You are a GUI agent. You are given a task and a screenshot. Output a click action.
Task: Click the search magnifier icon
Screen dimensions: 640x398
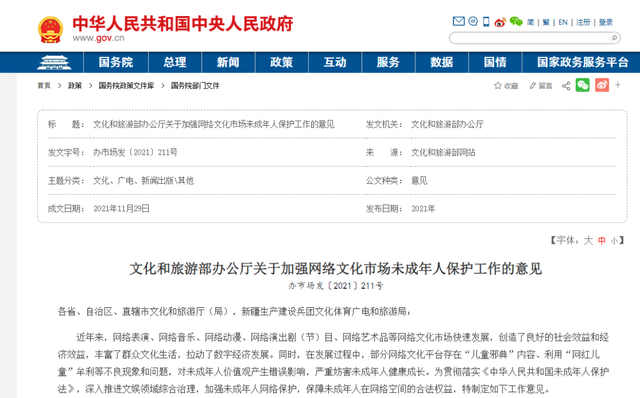(x=614, y=38)
